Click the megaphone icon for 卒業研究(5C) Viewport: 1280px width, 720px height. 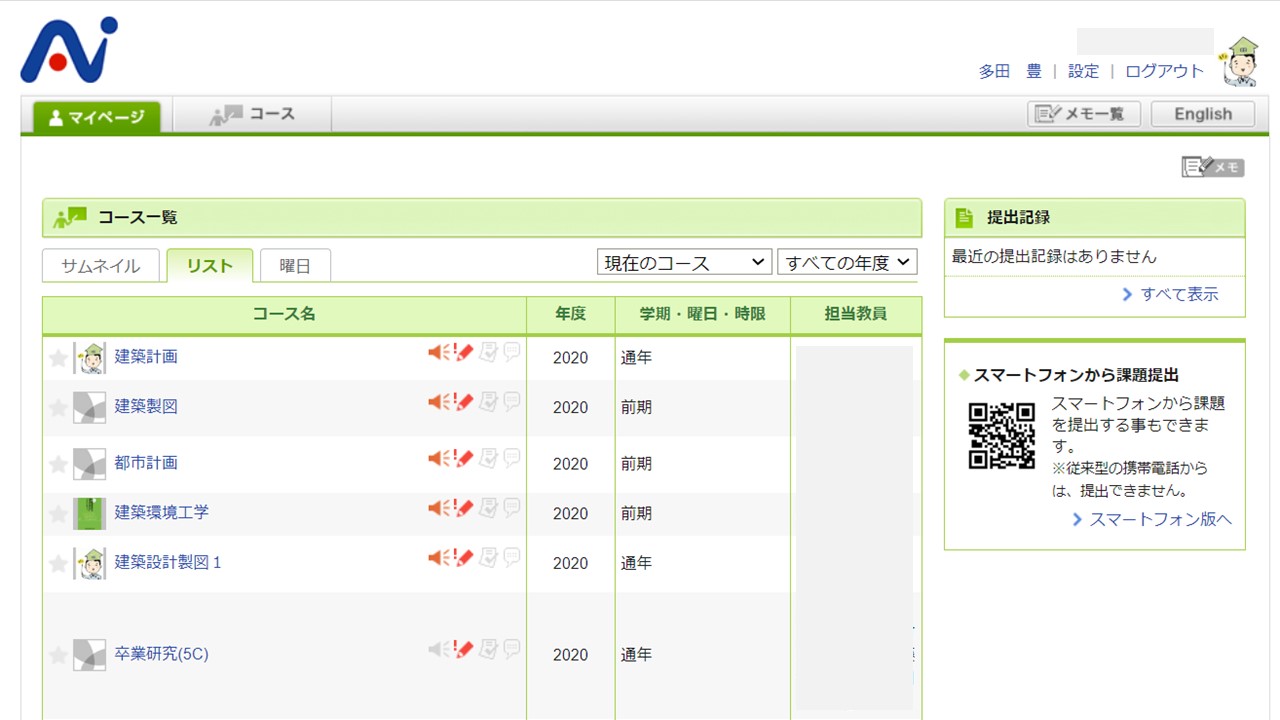[436, 649]
